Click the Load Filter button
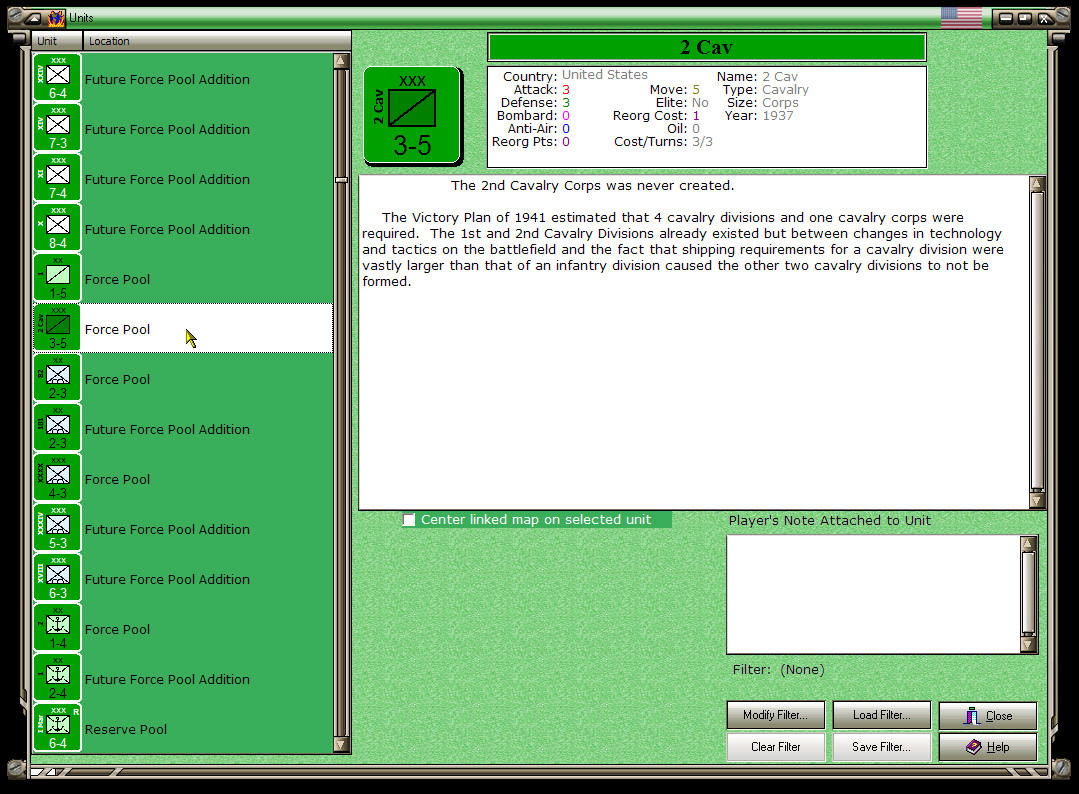This screenshot has width=1079, height=794. tap(882, 715)
